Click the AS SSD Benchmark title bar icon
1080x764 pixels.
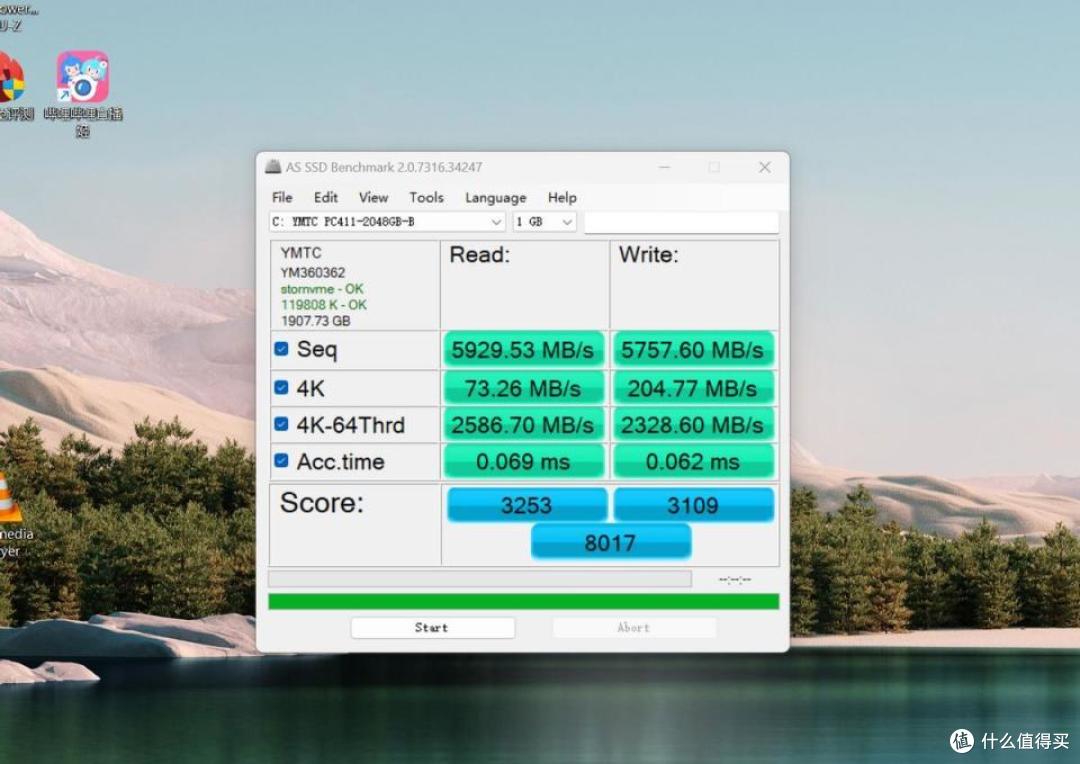273,167
